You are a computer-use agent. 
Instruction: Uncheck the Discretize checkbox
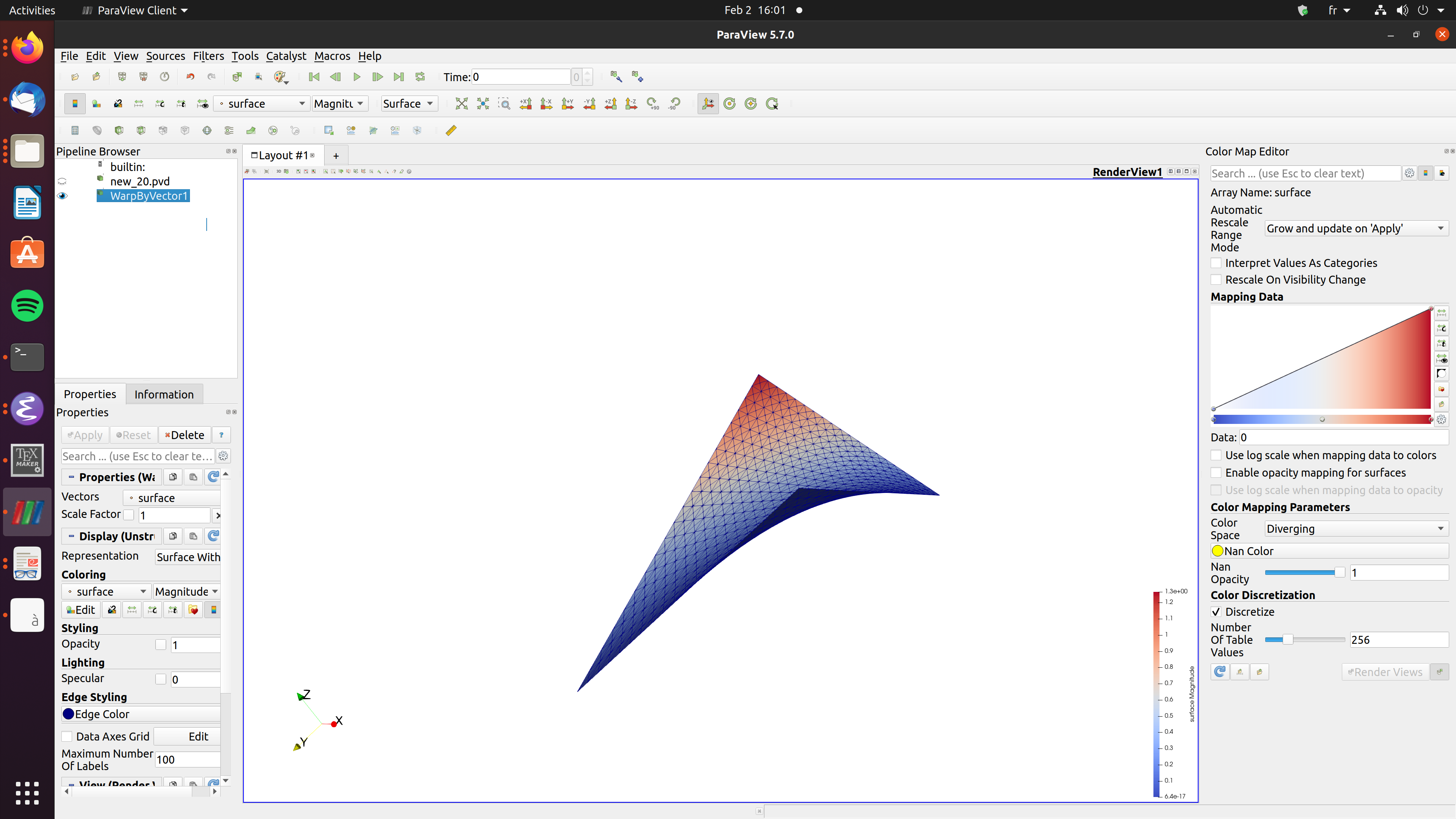[1216, 612]
